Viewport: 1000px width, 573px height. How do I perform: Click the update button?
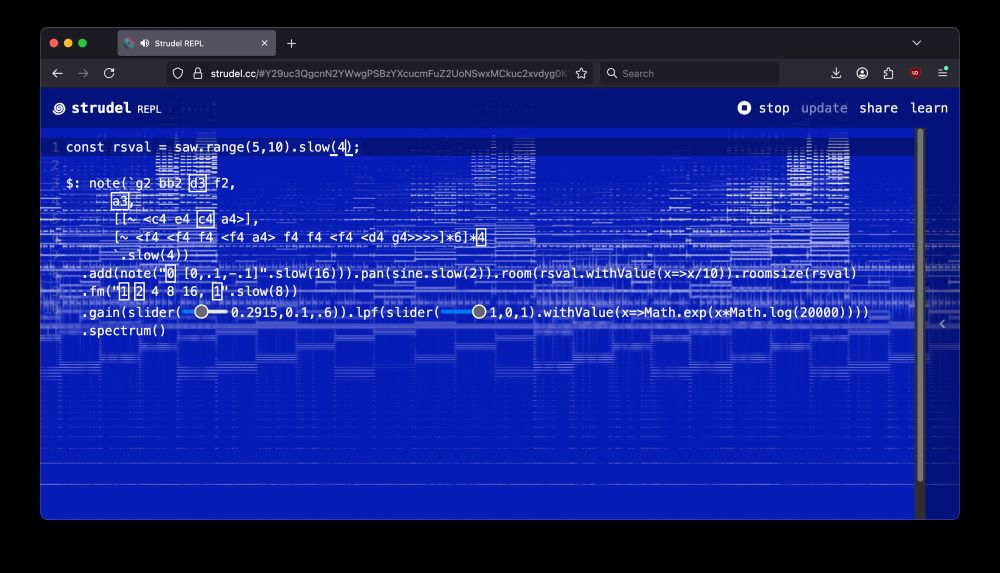(x=824, y=108)
